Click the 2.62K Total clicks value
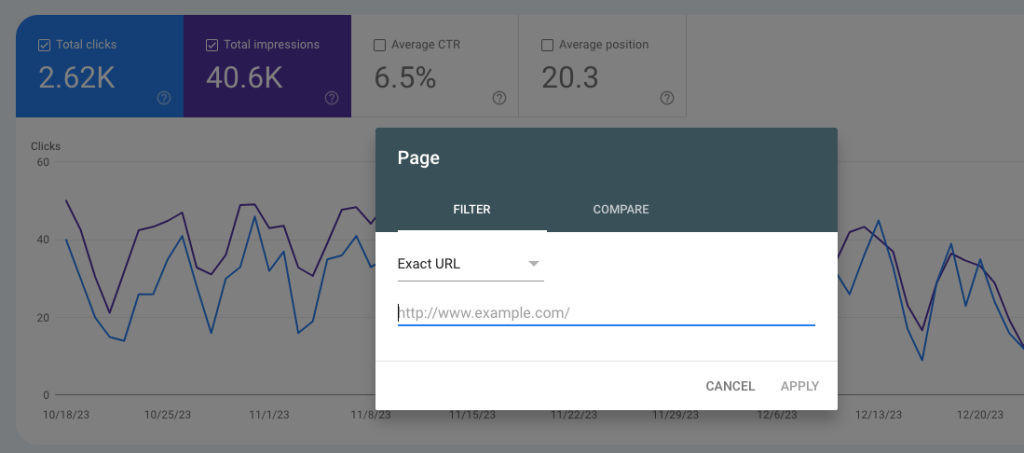The height and width of the screenshot is (453, 1024). point(77,78)
